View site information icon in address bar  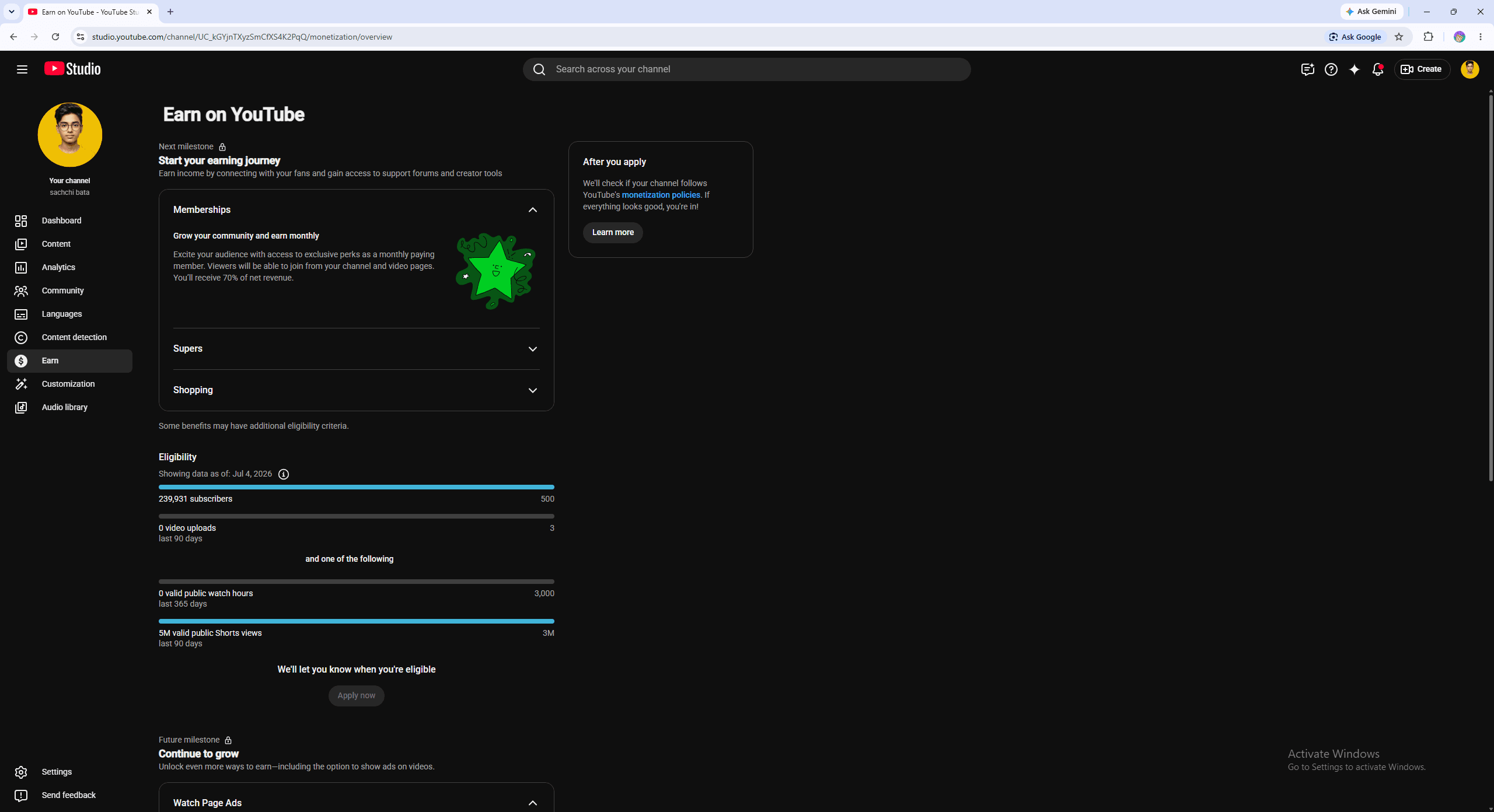click(x=81, y=37)
